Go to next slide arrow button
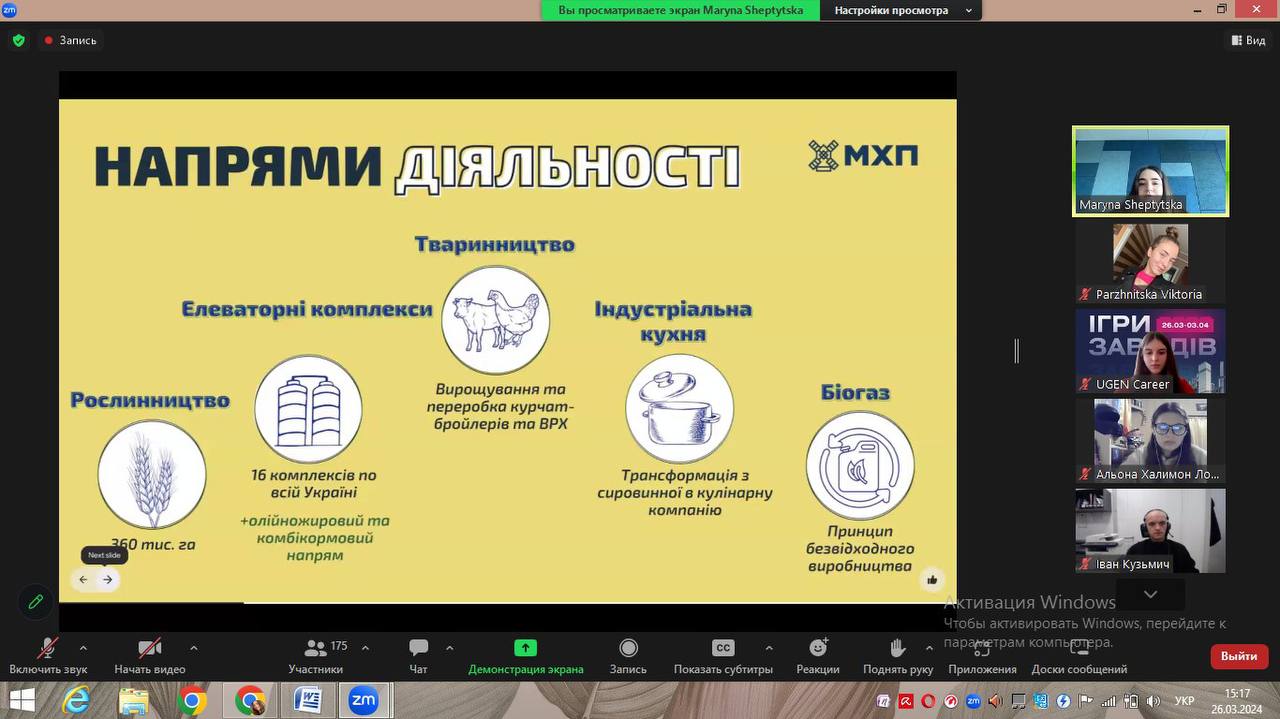The width and height of the screenshot is (1280, 719). tap(108, 580)
